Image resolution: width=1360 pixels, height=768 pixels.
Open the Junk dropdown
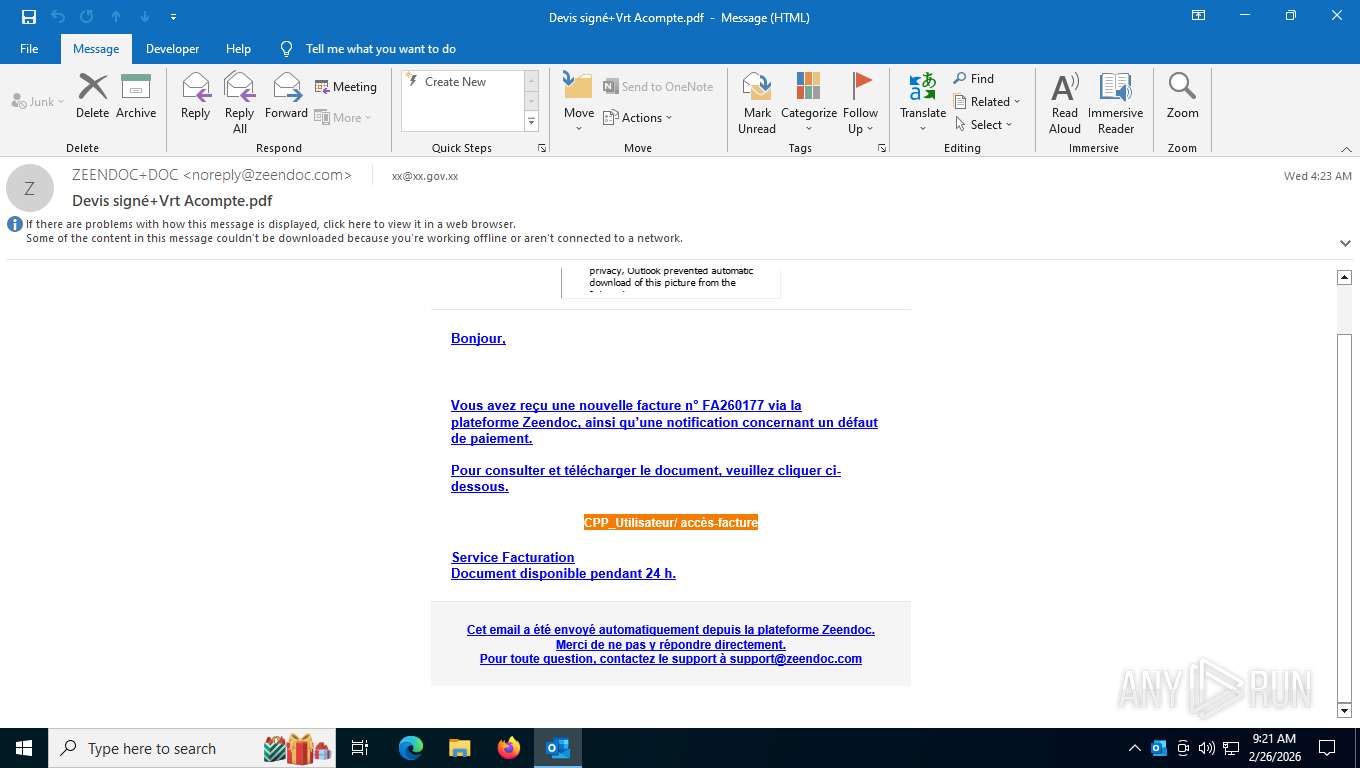pos(38,101)
